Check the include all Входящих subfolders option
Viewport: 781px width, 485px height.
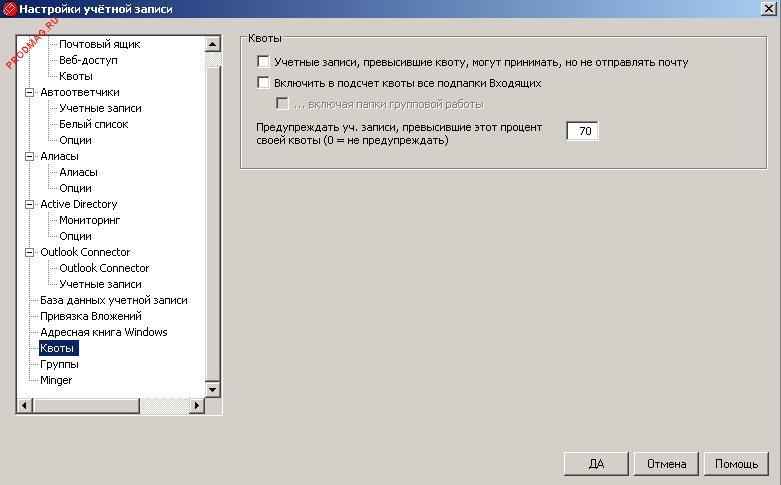(x=264, y=84)
